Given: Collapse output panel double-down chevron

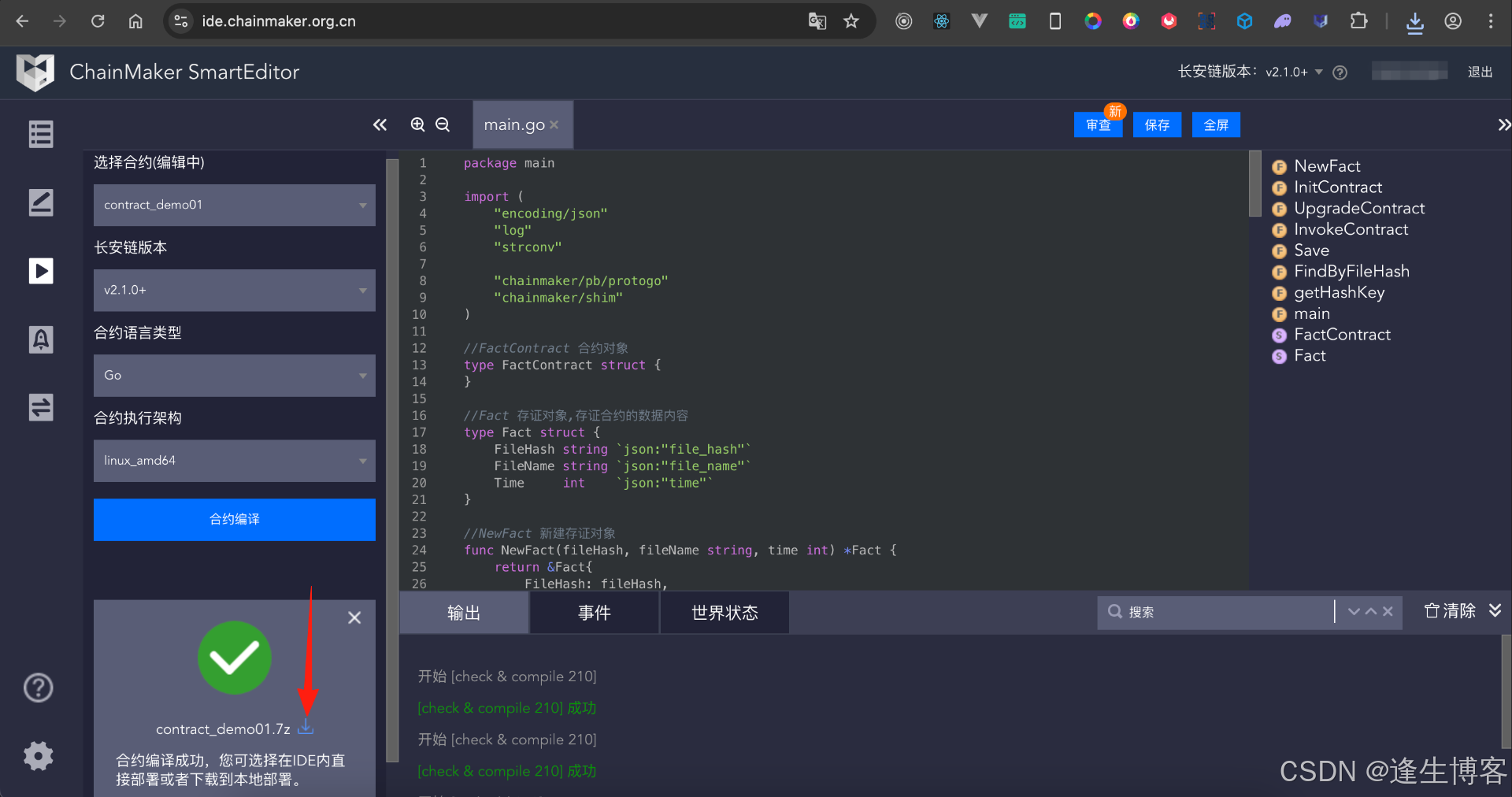Looking at the screenshot, I should 1495,611.
